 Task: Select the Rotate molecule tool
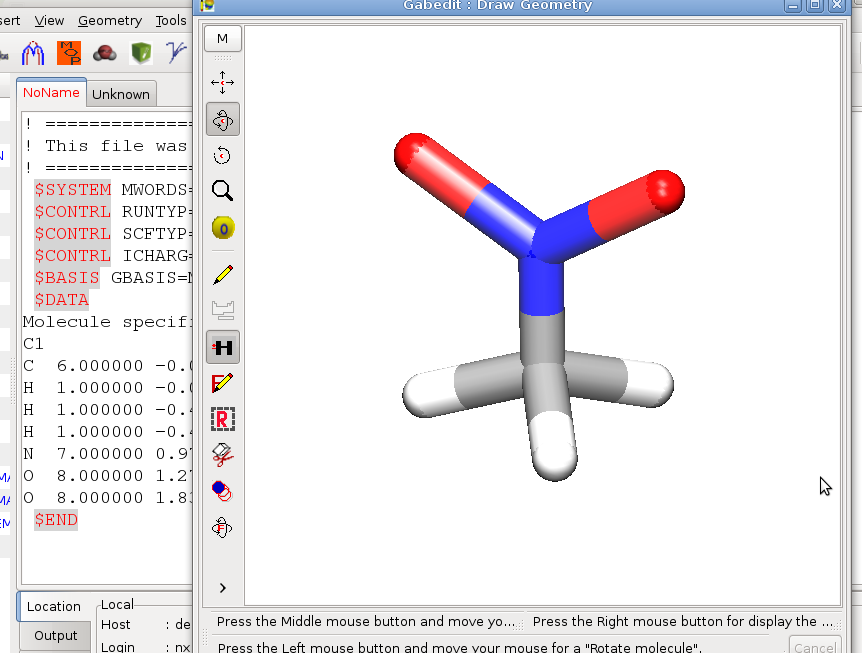(222, 119)
